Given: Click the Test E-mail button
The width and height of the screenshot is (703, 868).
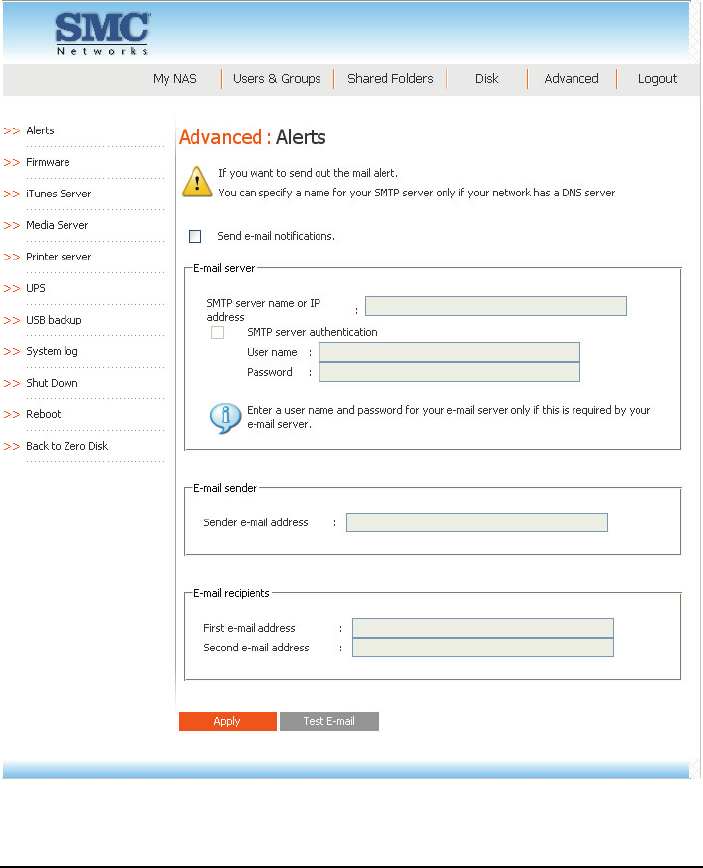Looking at the screenshot, I should pyautogui.click(x=329, y=721).
